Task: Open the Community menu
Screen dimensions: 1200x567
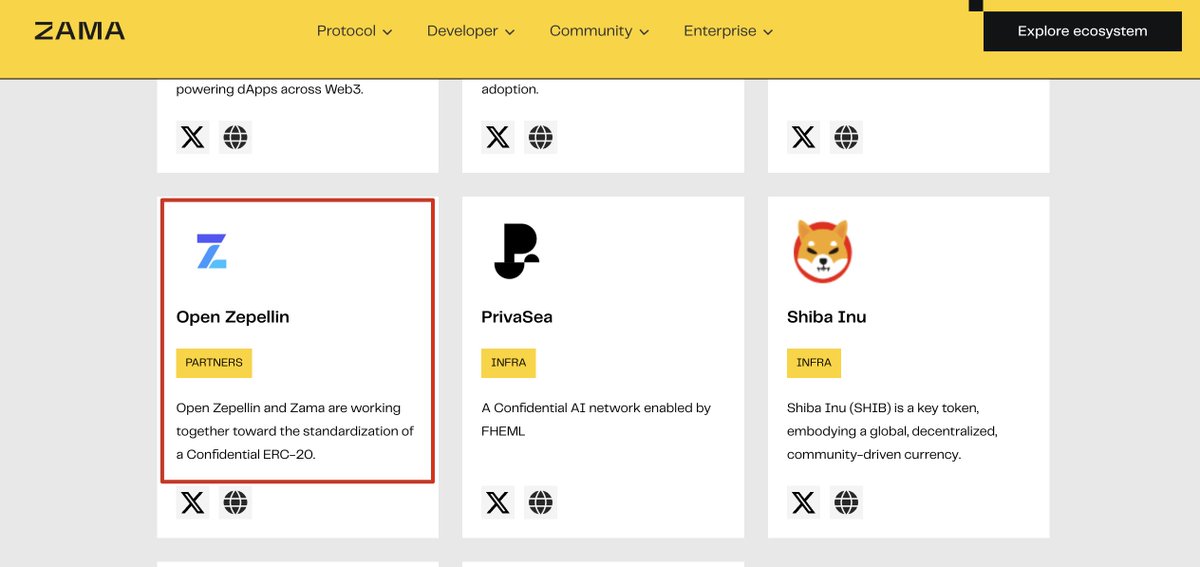Action: pyautogui.click(x=599, y=31)
